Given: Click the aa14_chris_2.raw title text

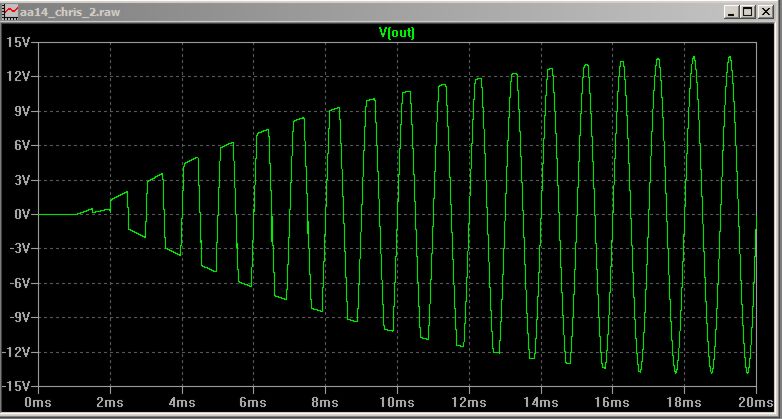Looking at the screenshot, I should (x=70, y=12).
